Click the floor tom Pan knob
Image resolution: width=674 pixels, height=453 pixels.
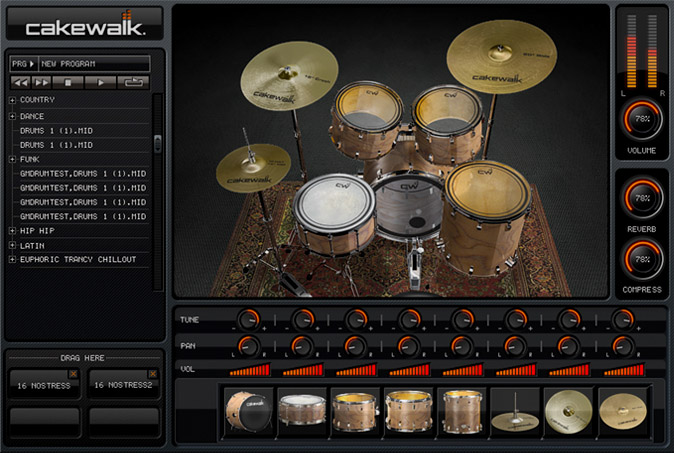coord(461,346)
